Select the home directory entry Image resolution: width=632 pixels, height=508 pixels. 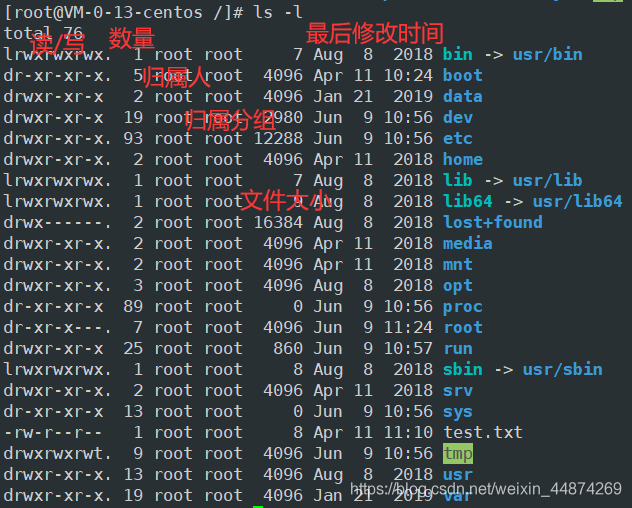pos(463,159)
